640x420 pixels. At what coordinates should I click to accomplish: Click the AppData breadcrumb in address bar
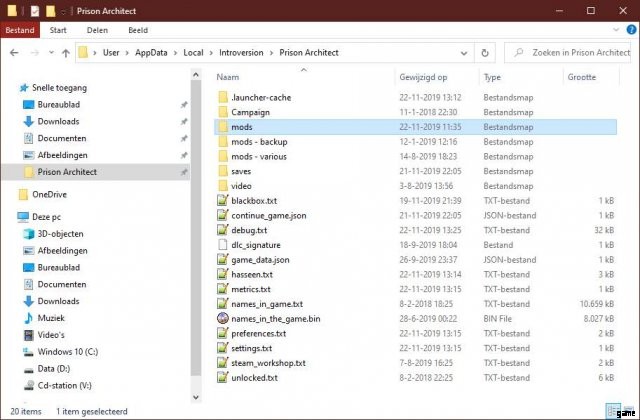[151, 53]
